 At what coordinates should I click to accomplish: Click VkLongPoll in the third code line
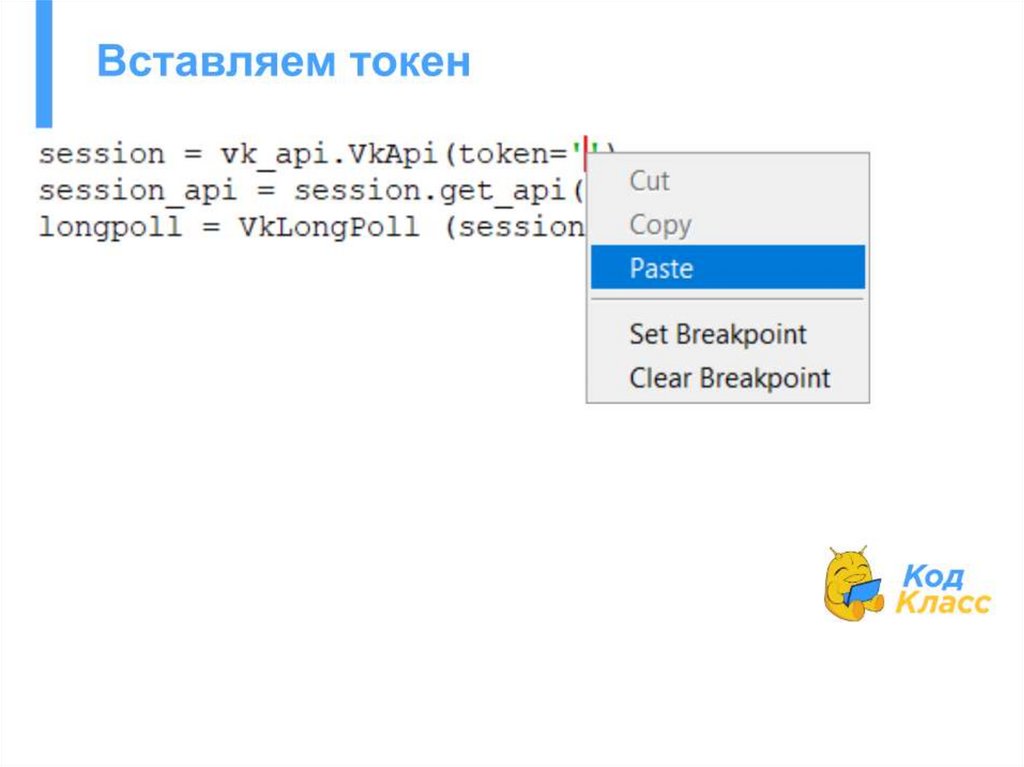tap(328, 226)
